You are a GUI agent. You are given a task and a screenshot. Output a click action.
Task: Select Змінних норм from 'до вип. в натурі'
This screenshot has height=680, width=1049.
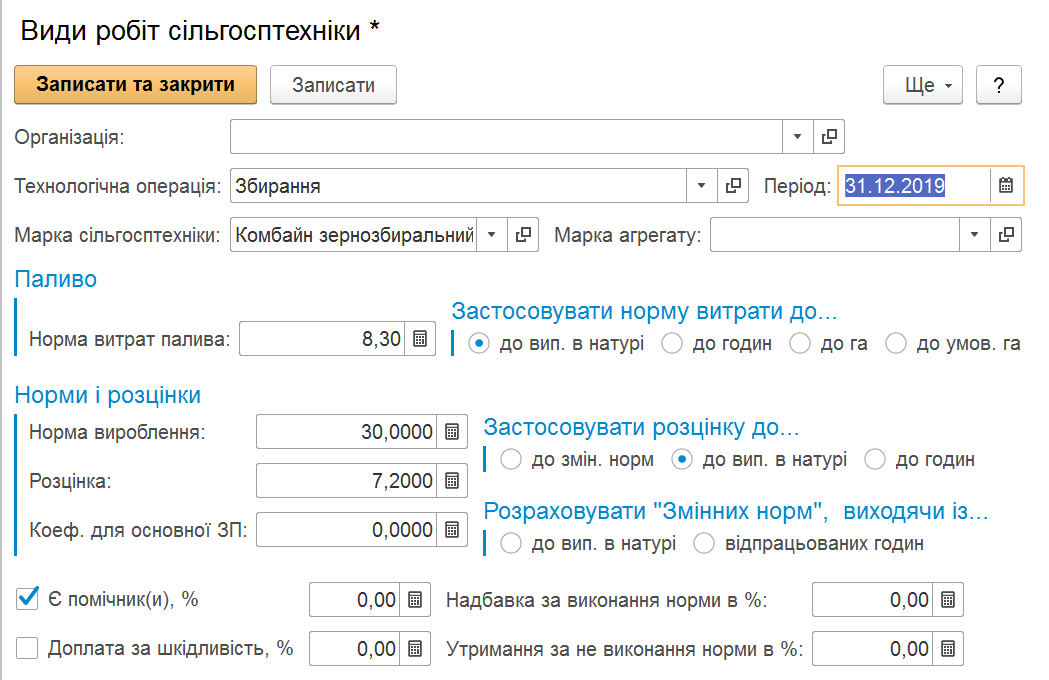click(x=510, y=543)
